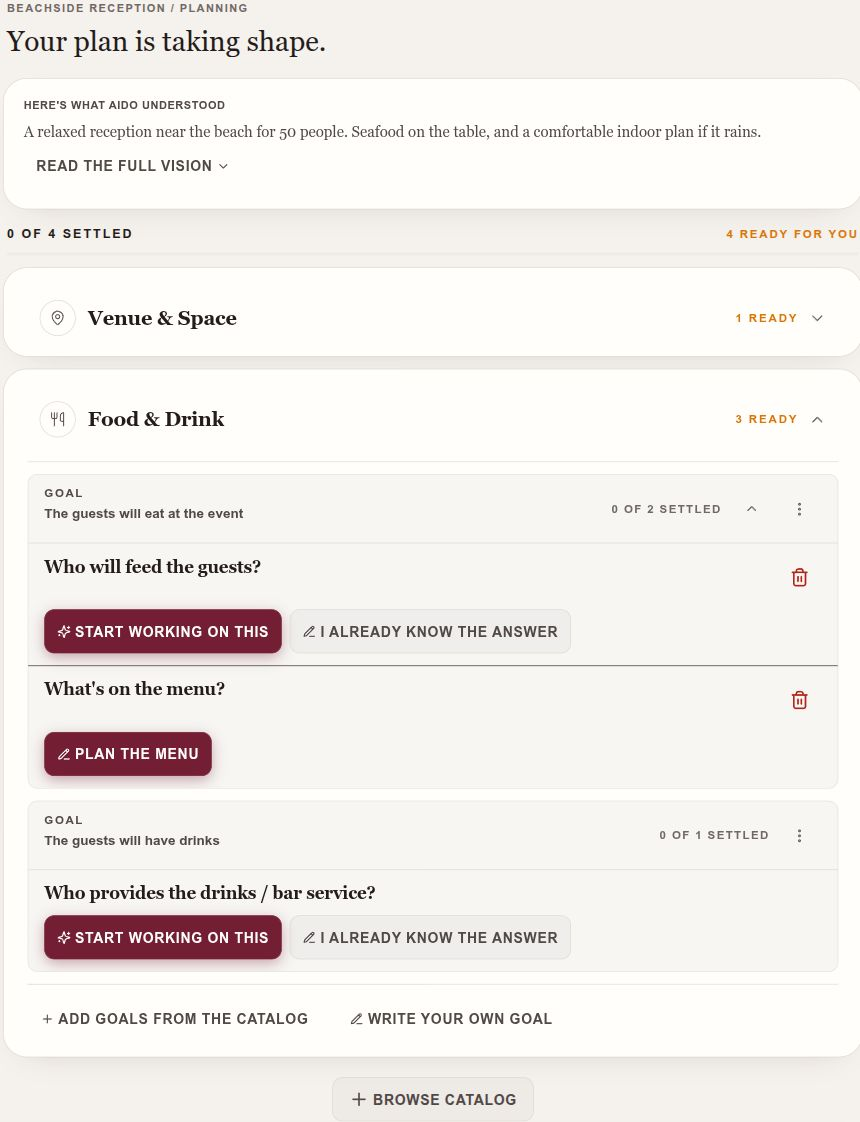This screenshot has width=860, height=1122.
Task: Click Plan The Menu button
Action: (x=128, y=753)
